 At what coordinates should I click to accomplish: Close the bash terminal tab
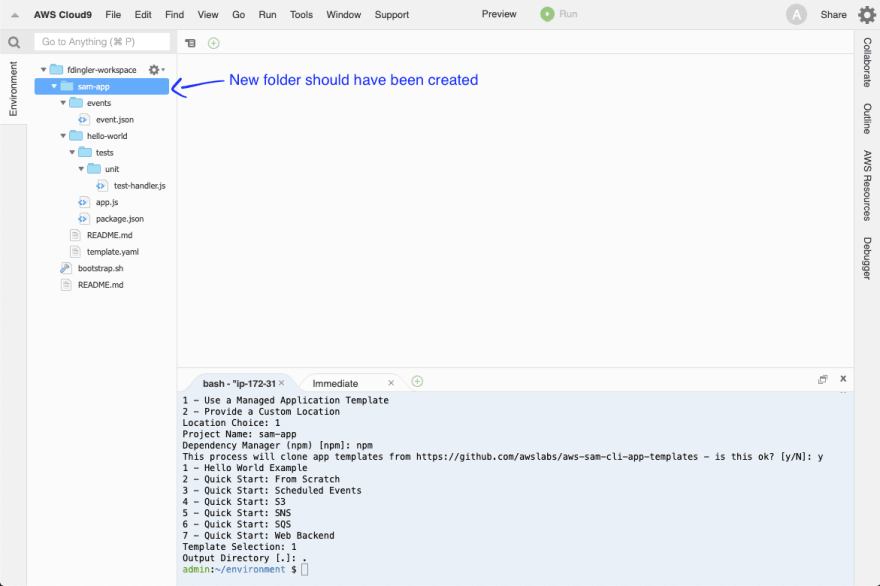[282, 383]
